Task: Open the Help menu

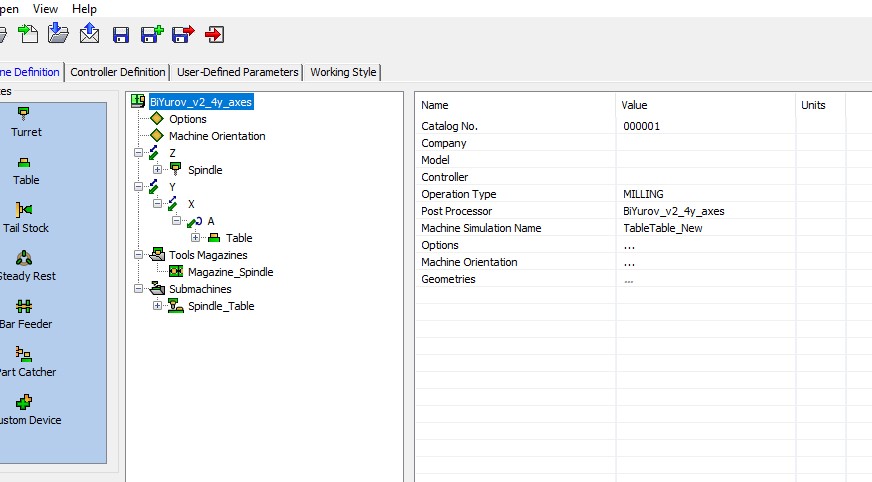Action: click(84, 8)
